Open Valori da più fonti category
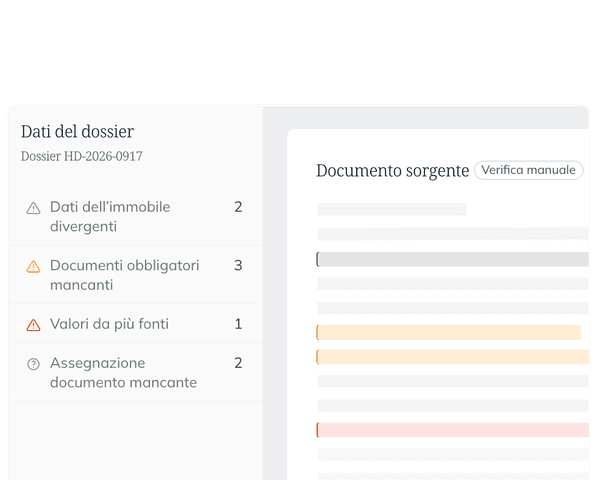 click(135, 324)
